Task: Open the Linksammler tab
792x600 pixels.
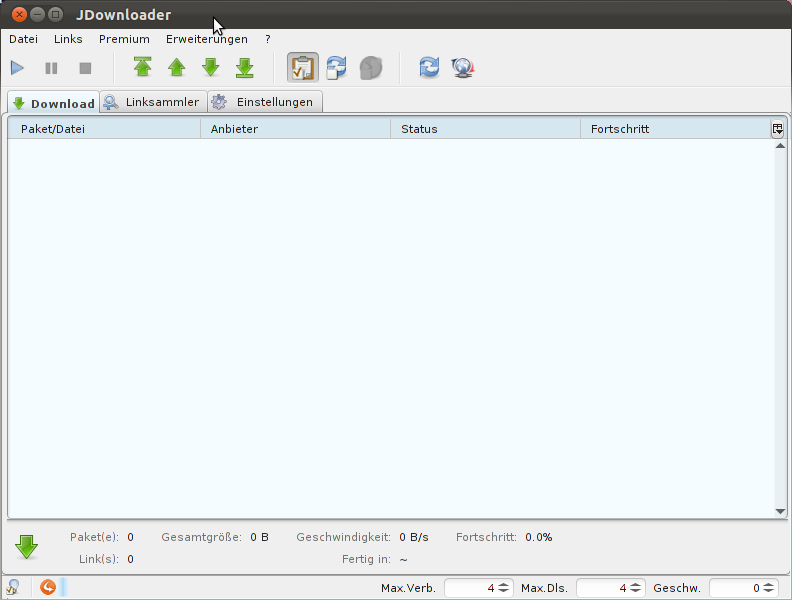Action: click(x=153, y=102)
